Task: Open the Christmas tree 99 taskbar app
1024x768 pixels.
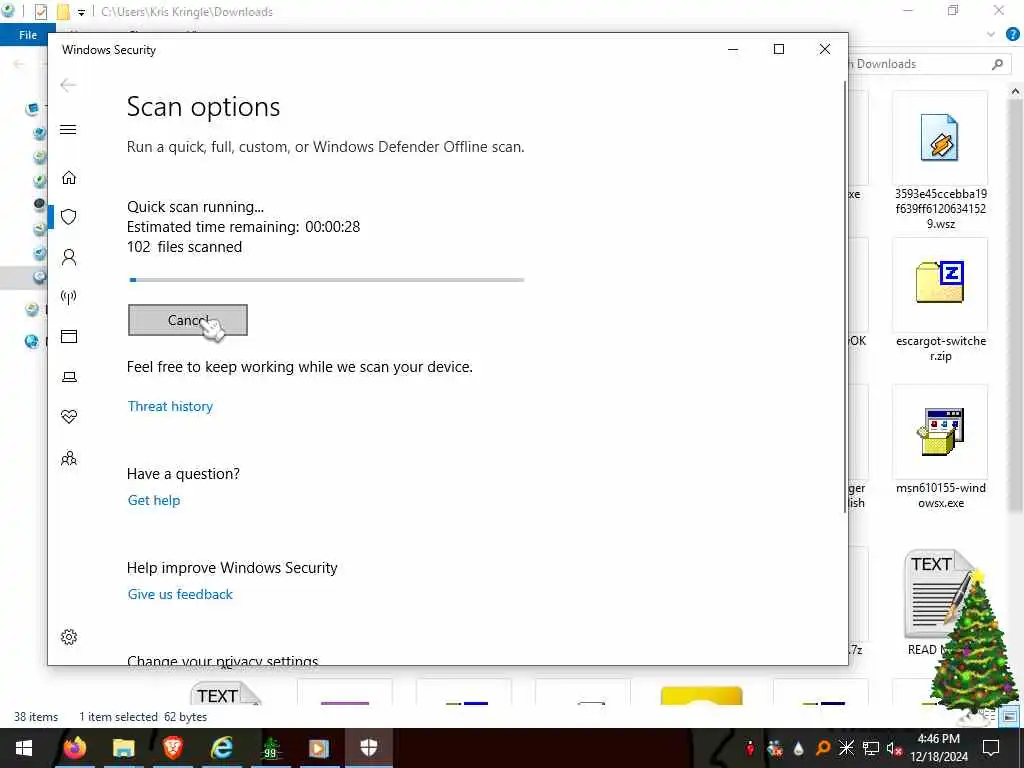Action: (270, 748)
